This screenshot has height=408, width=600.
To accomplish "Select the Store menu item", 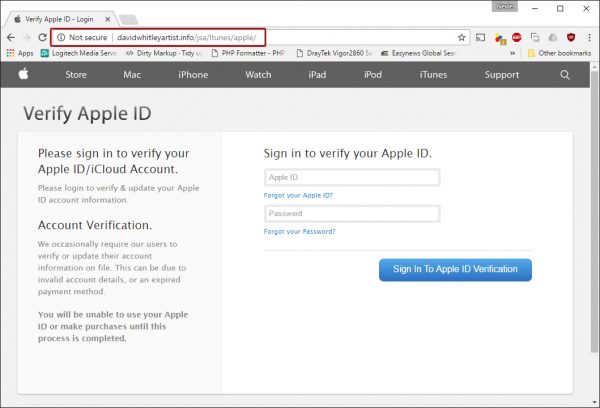I will coord(76,75).
